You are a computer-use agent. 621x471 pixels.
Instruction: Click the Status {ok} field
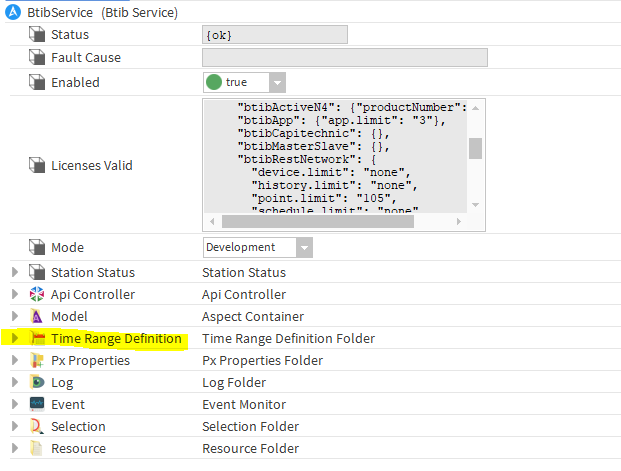274,35
